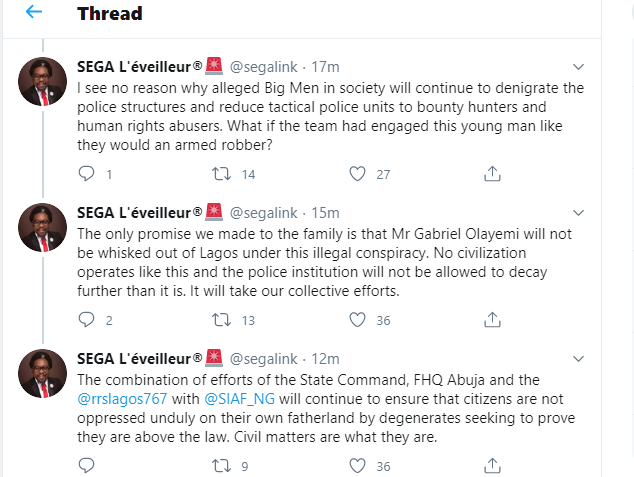Retweet the third tweet with 9 retweets

[x=223, y=466]
